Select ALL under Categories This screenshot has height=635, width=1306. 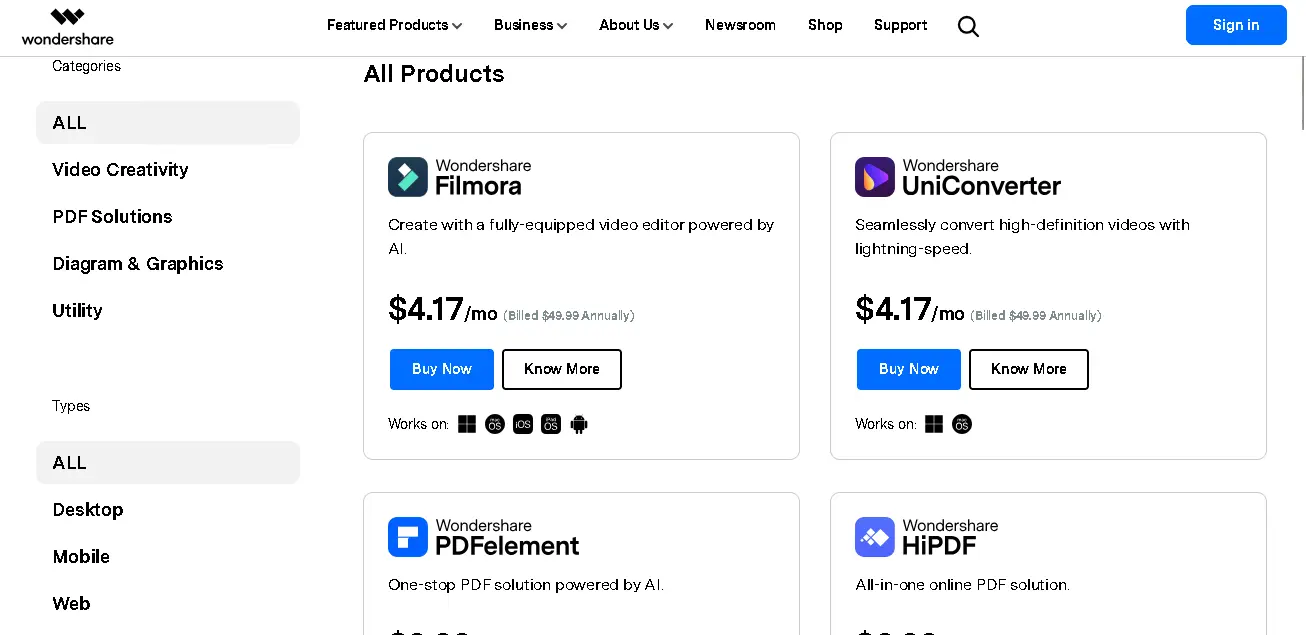point(168,122)
